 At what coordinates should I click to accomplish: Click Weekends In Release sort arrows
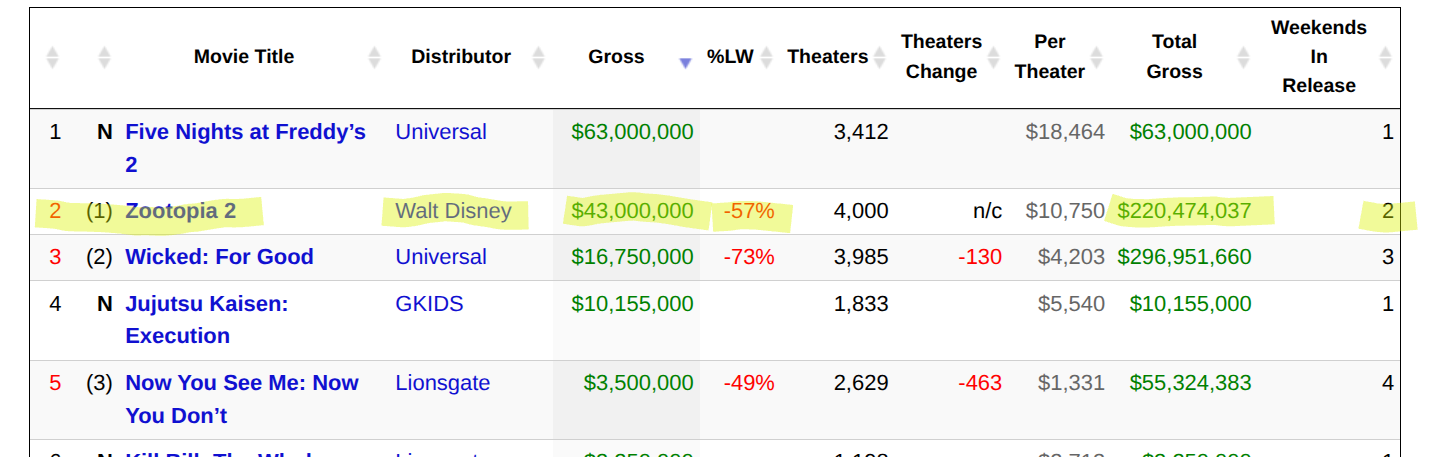point(1385,57)
